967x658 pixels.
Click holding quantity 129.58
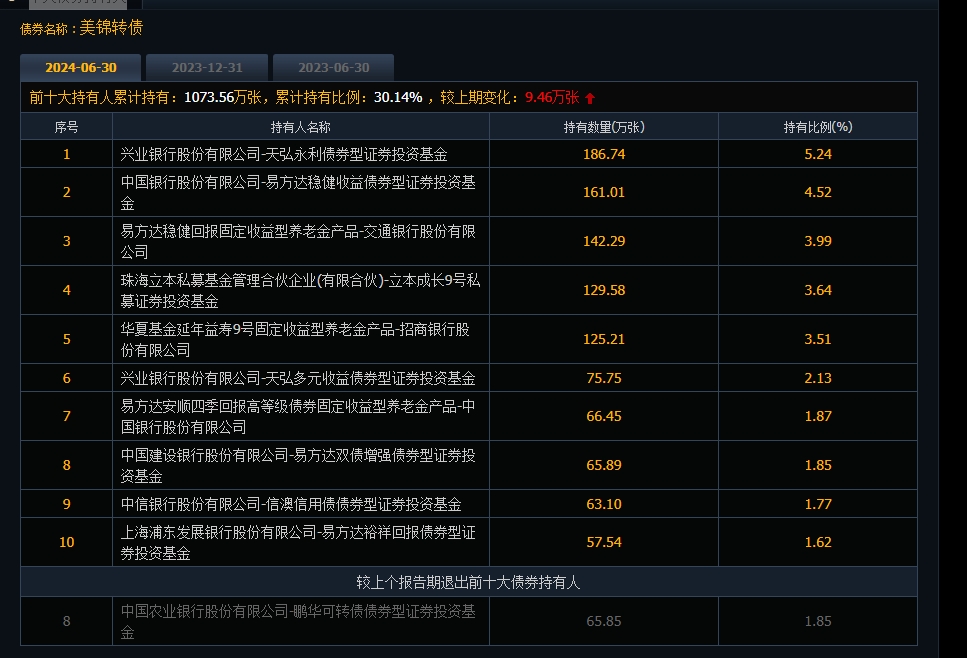(x=604, y=290)
